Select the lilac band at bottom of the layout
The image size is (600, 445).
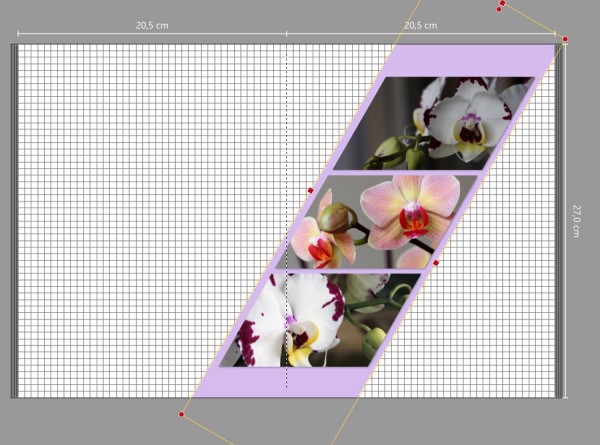coord(284,382)
